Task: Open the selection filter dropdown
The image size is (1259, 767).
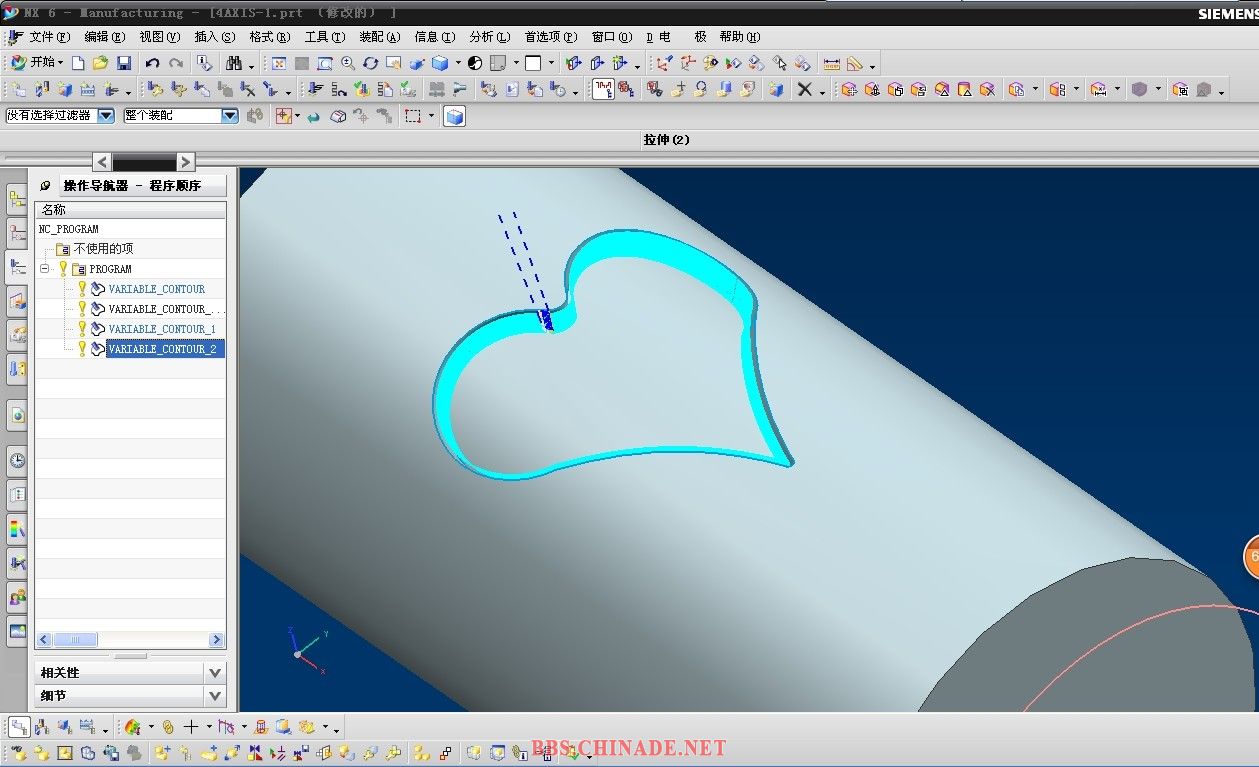Action: (x=105, y=116)
